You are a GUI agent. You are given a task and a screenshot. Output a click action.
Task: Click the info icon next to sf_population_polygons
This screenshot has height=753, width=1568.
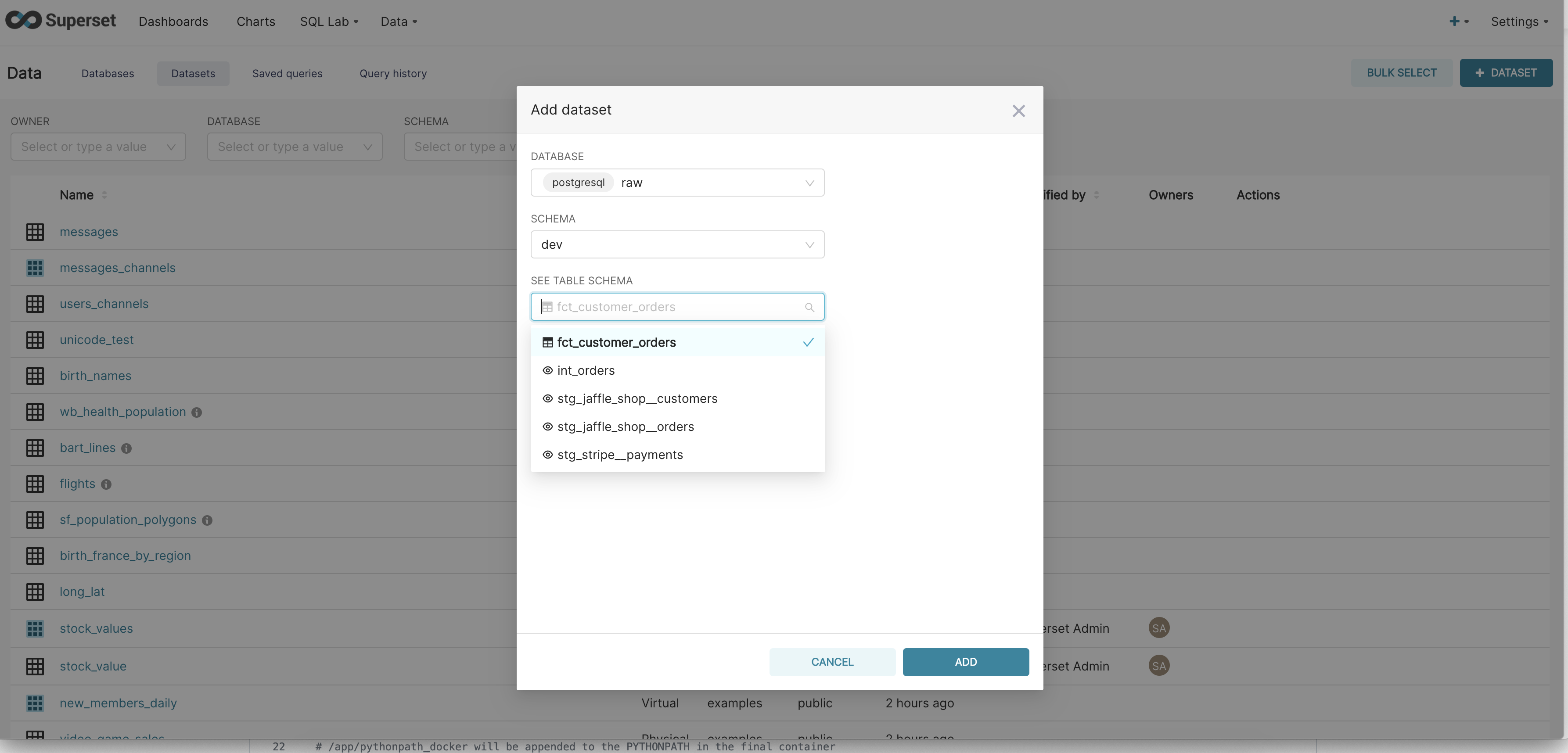[207, 520]
